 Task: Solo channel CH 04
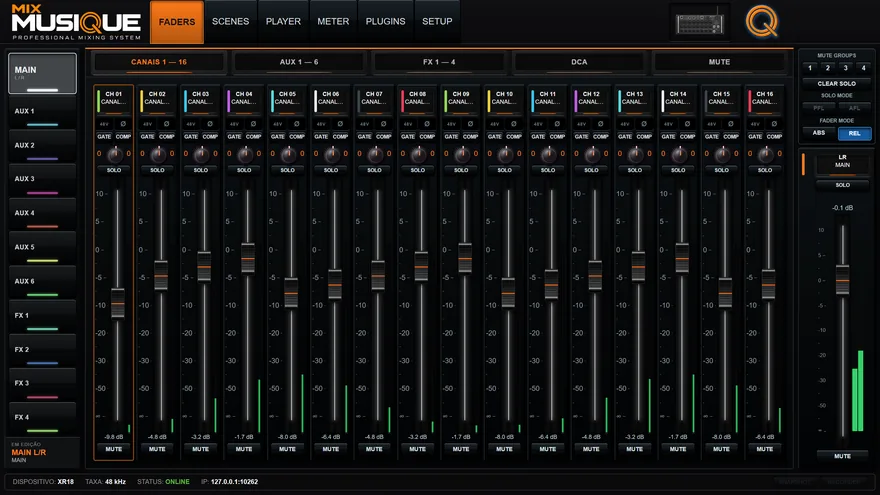[x=244, y=170]
